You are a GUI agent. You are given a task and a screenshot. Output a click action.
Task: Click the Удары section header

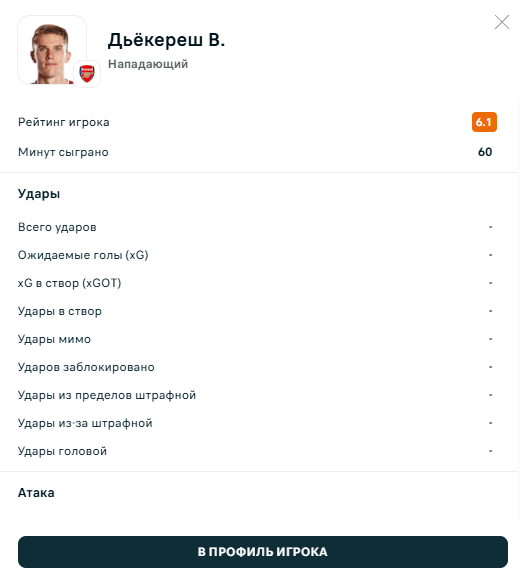coord(39,193)
